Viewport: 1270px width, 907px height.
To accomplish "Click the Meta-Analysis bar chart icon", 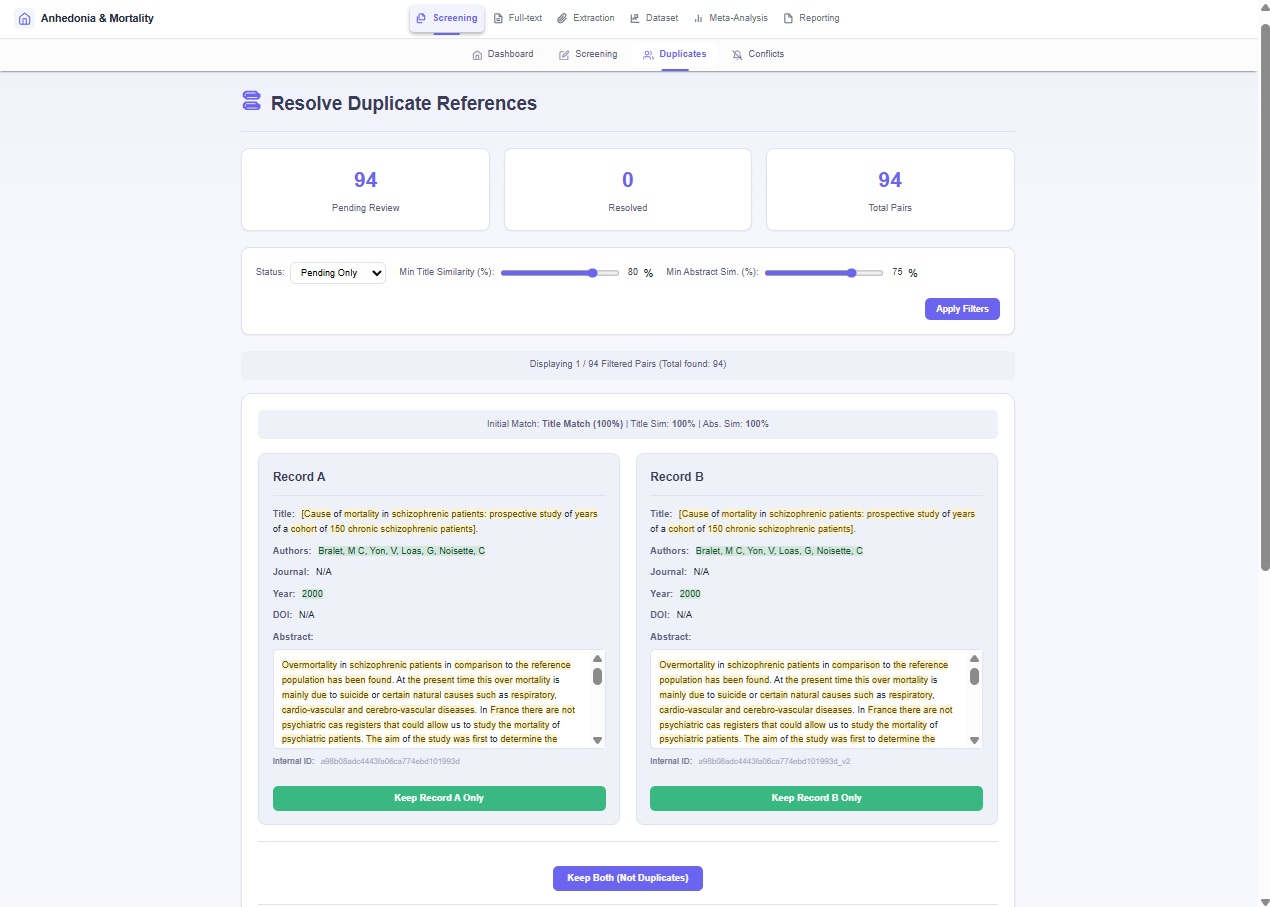I will [698, 18].
